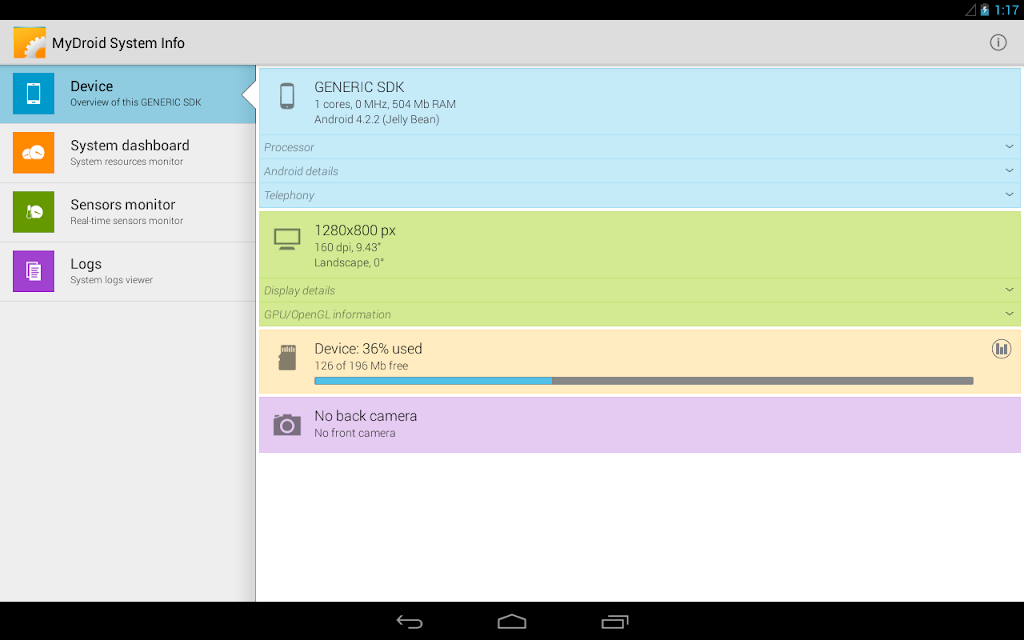This screenshot has height=640, width=1024.
Task: Select the blue Device phone icon
Action: pos(33,93)
